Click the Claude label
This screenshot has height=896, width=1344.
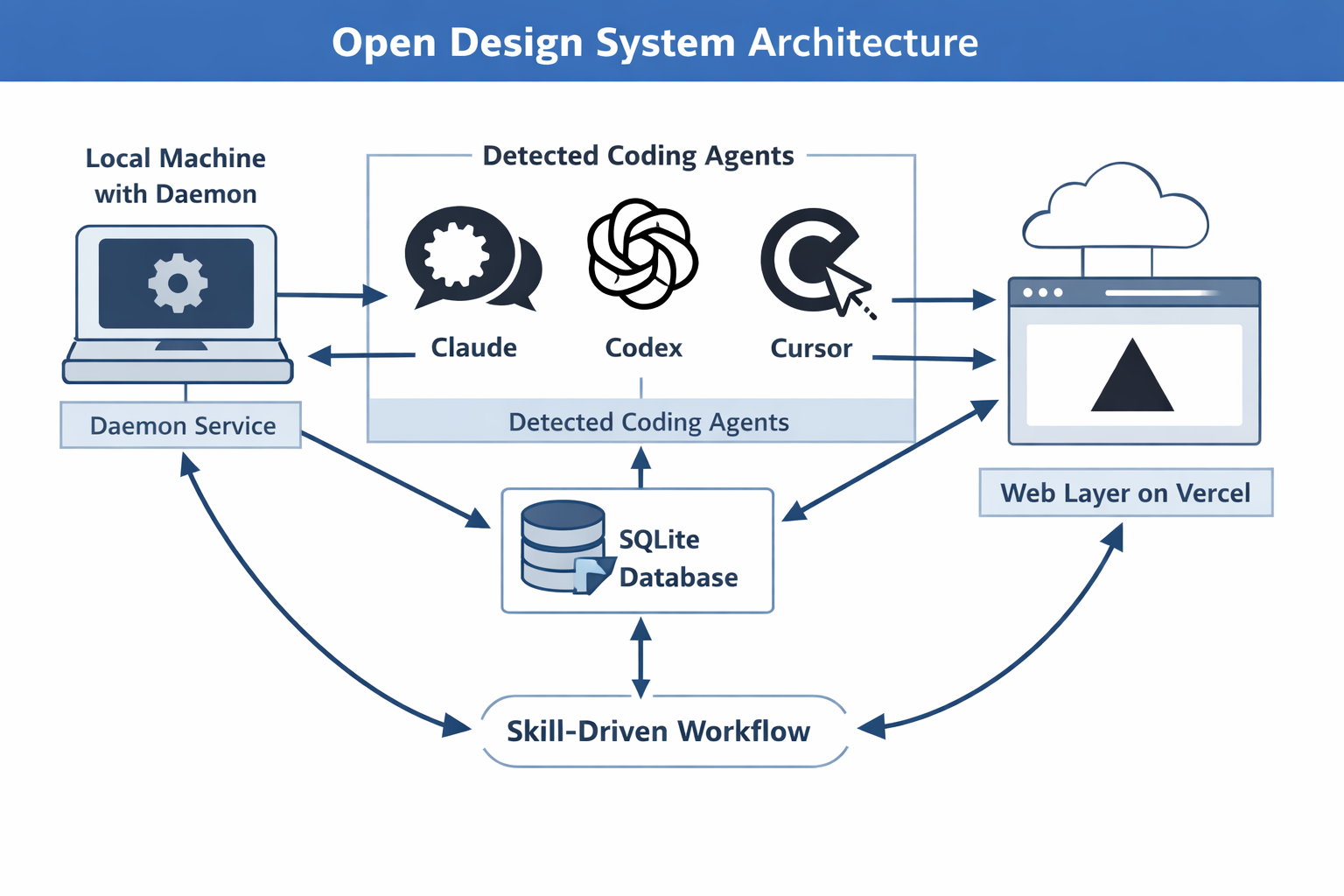tap(473, 347)
